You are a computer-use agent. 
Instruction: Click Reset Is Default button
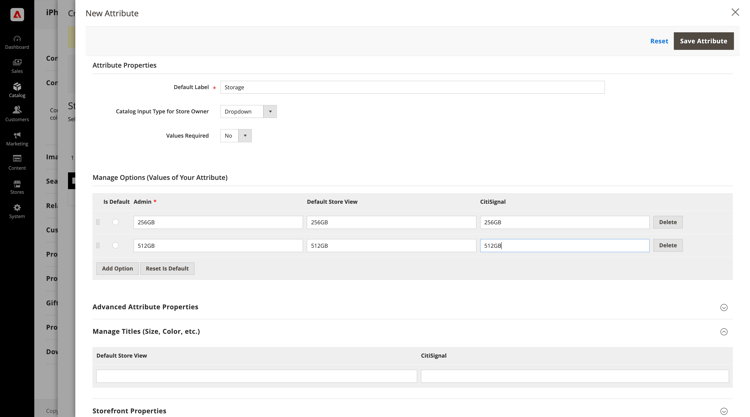(167, 268)
